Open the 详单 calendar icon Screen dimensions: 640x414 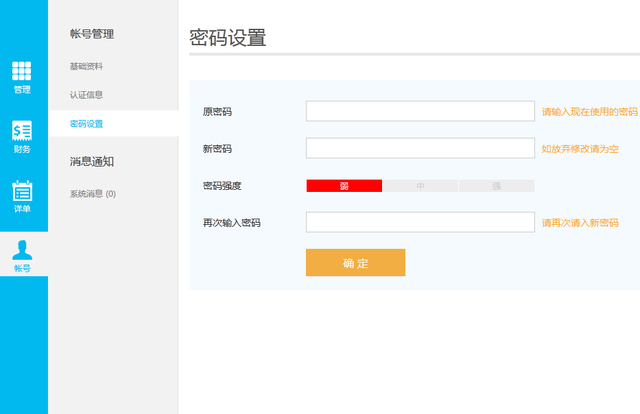(22, 191)
